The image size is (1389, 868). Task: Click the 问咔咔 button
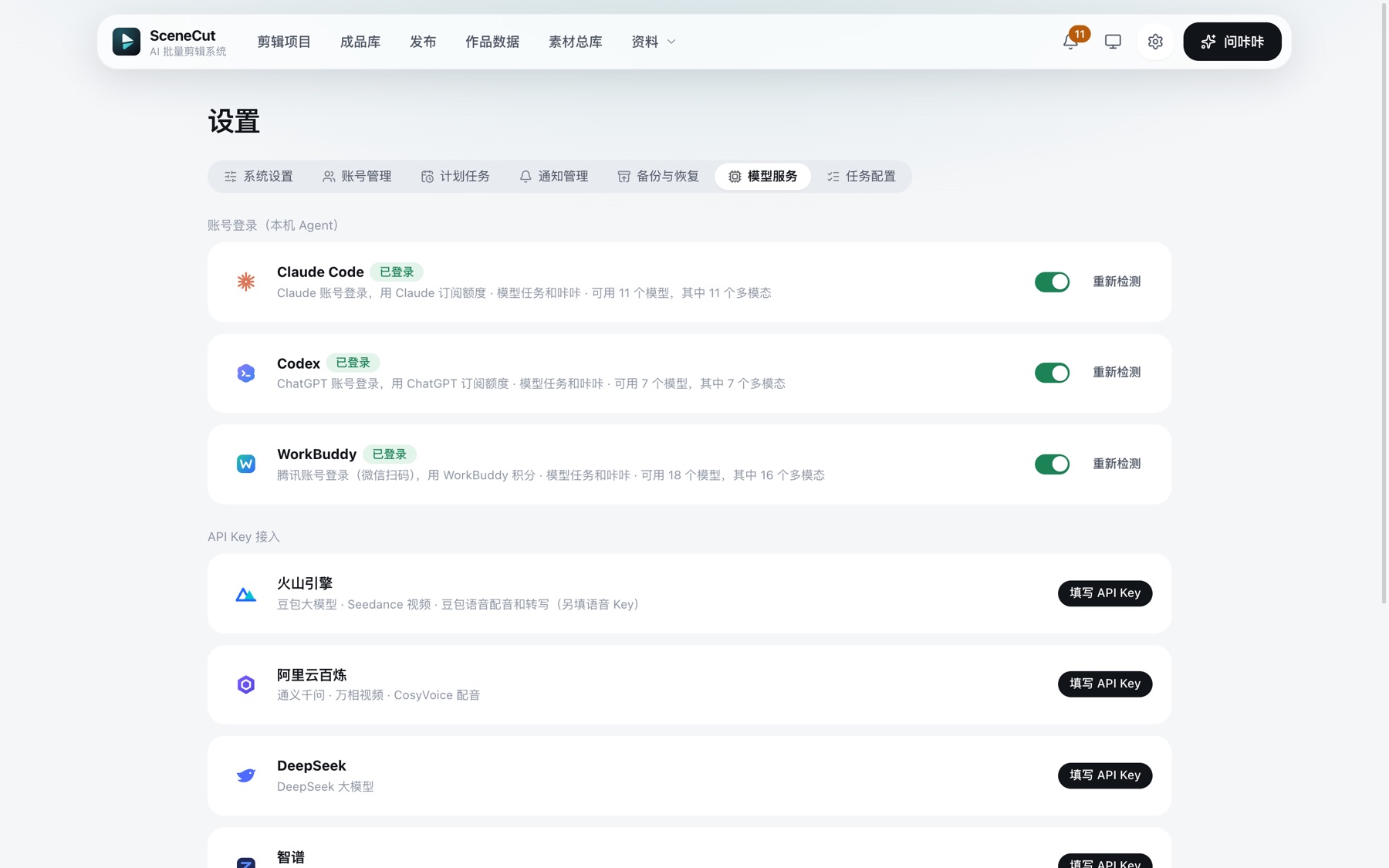[x=1232, y=42]
